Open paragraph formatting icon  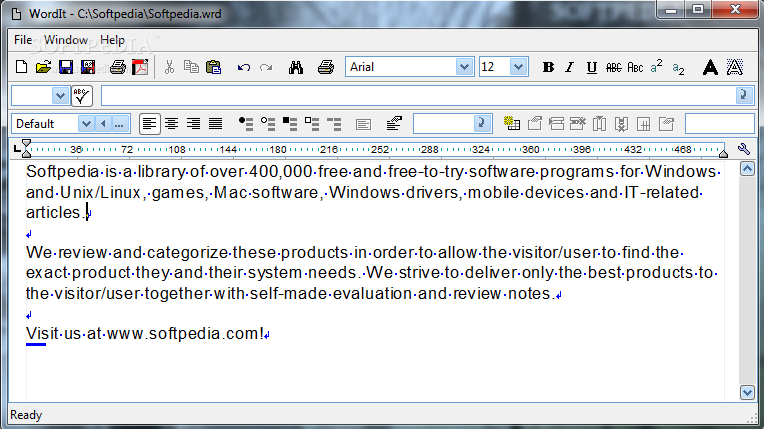tap(394, 123)
